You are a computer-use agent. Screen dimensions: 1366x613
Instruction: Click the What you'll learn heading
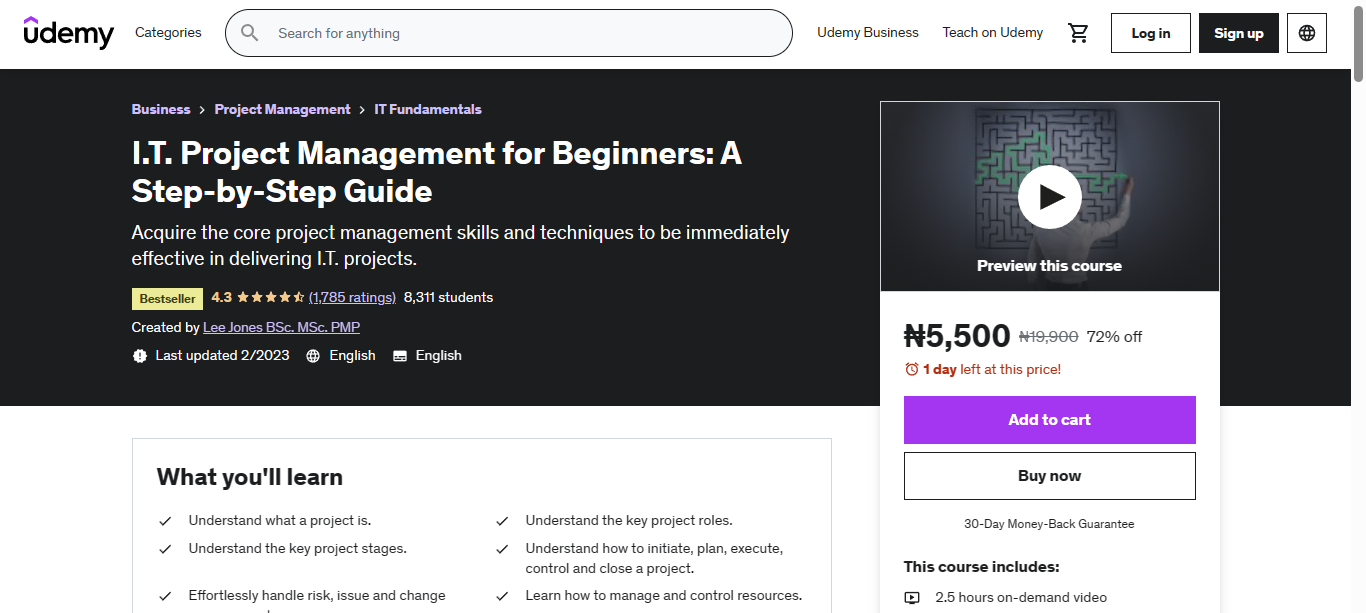[x=250, y=477]
